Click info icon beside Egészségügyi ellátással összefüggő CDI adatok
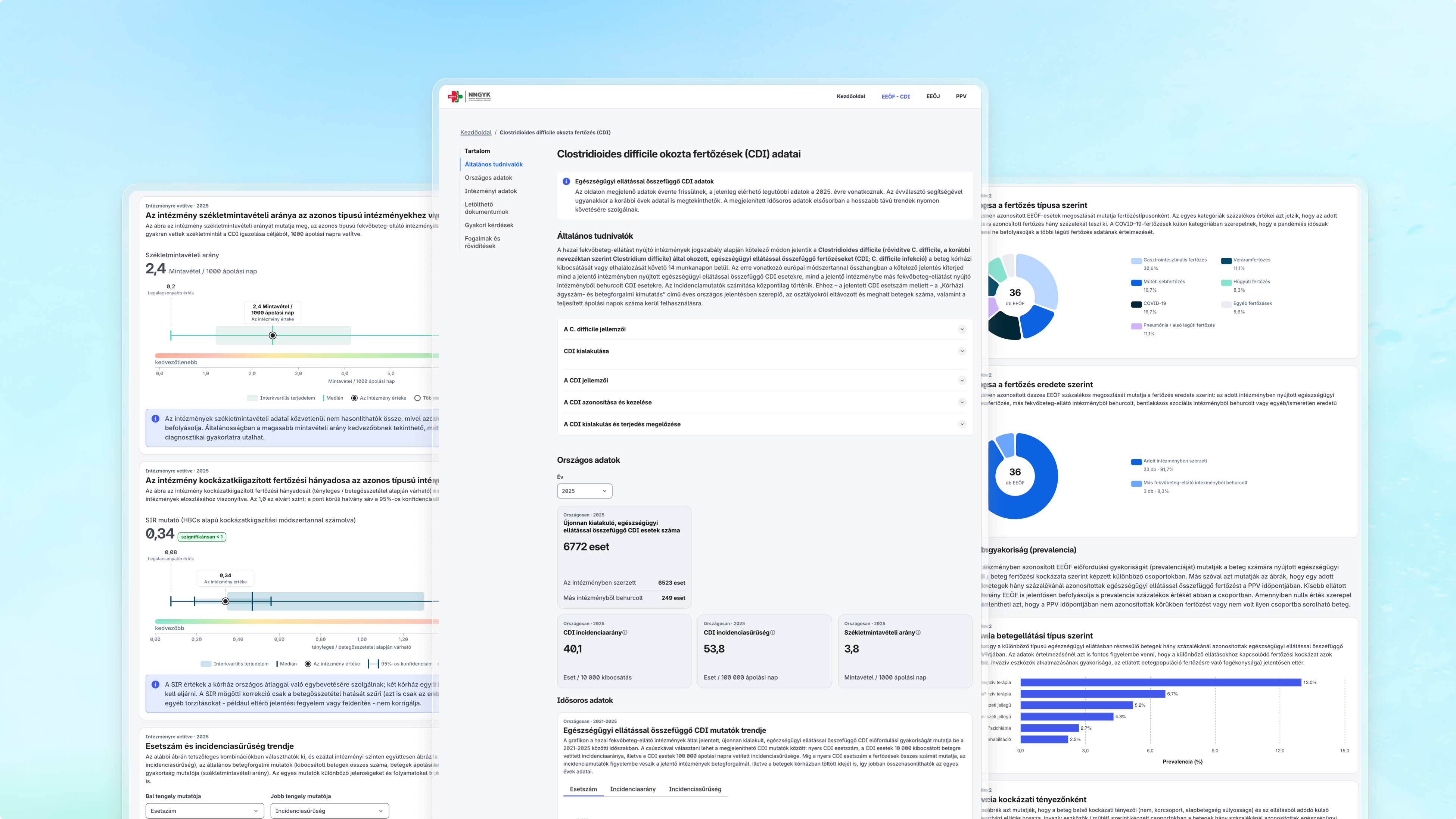1456x819 pixels. click(x=566, y=182)
